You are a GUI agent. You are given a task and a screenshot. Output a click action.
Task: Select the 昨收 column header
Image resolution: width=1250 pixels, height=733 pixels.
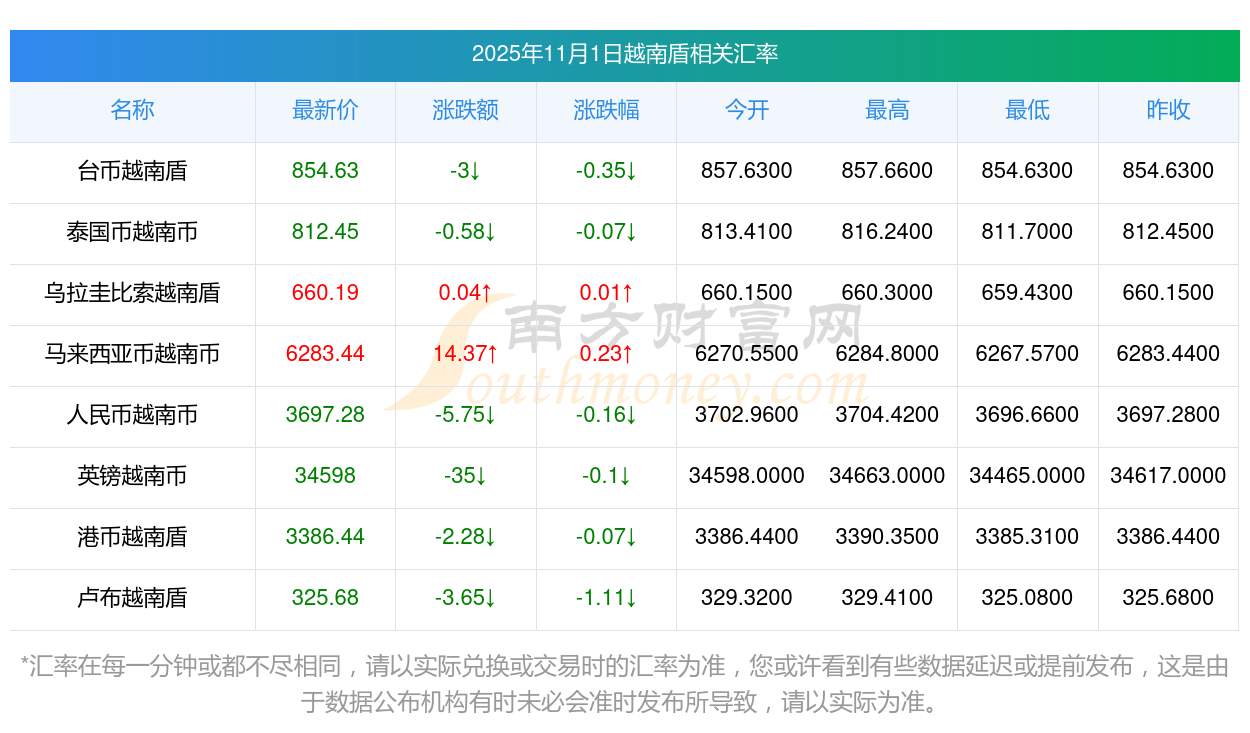1168,110
